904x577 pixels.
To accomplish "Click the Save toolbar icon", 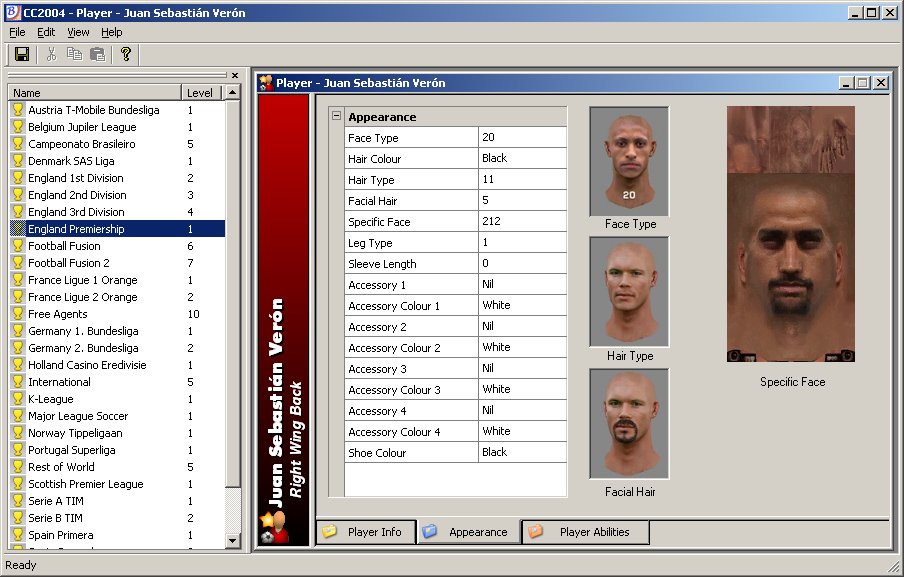I will click(22, 54).
